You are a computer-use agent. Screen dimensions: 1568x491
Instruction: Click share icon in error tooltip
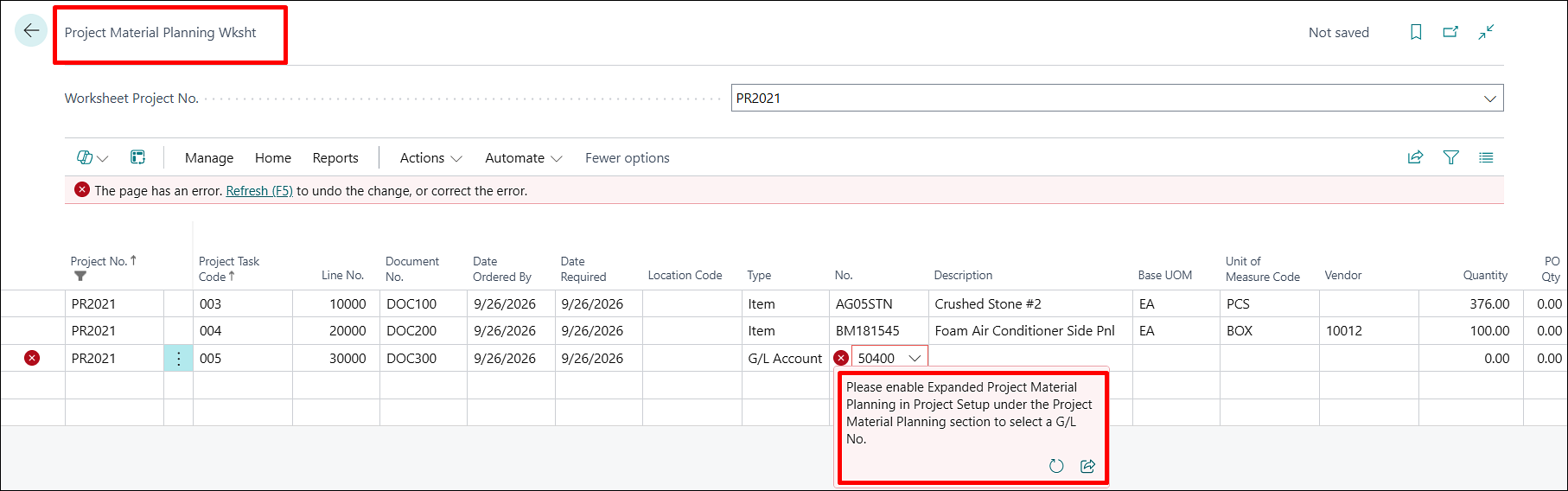[1087, 466]
